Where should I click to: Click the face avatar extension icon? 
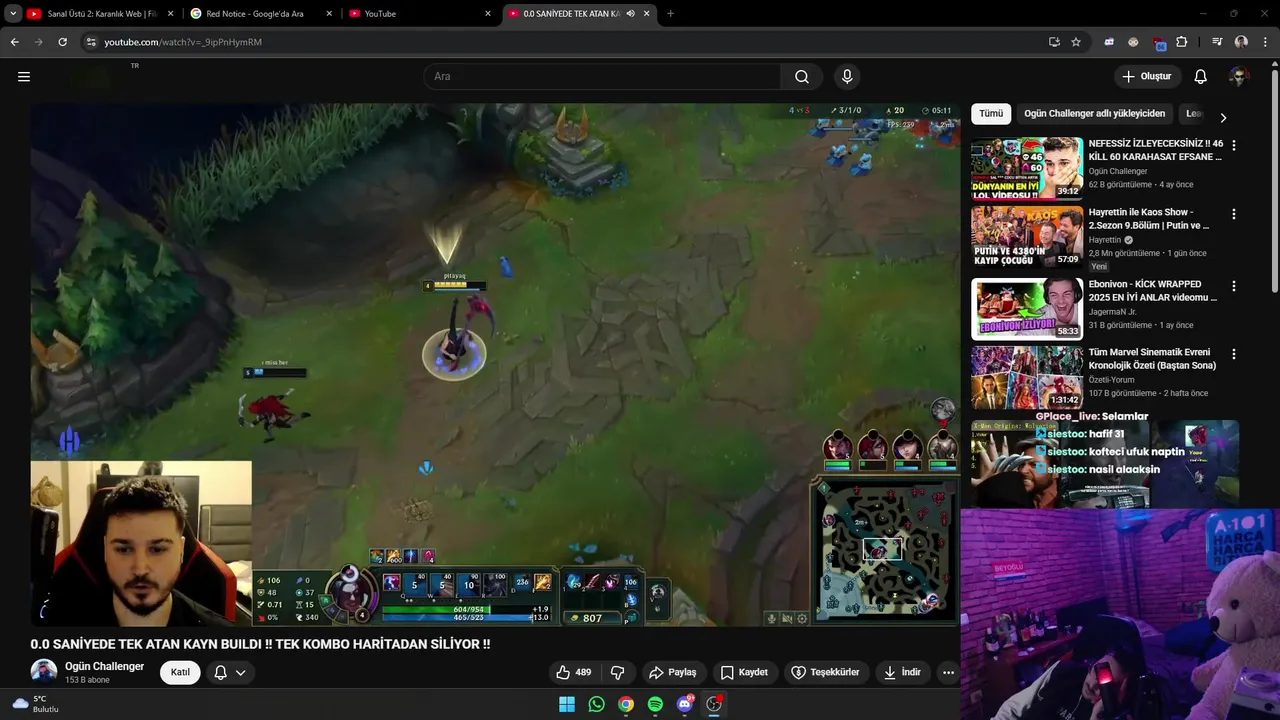[x=1133, y=42]
